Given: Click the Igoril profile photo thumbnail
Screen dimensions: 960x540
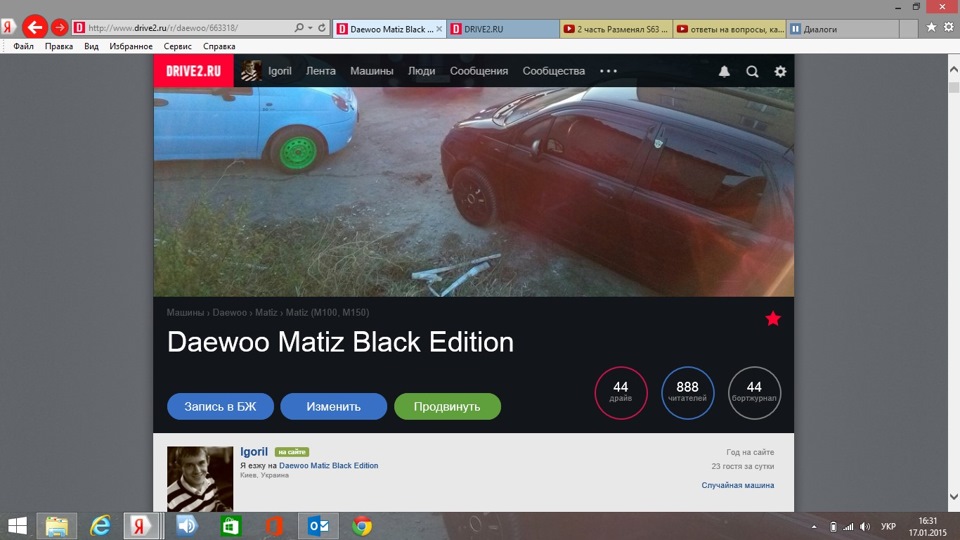Looking at the screenshot, I should pos(200,479).
